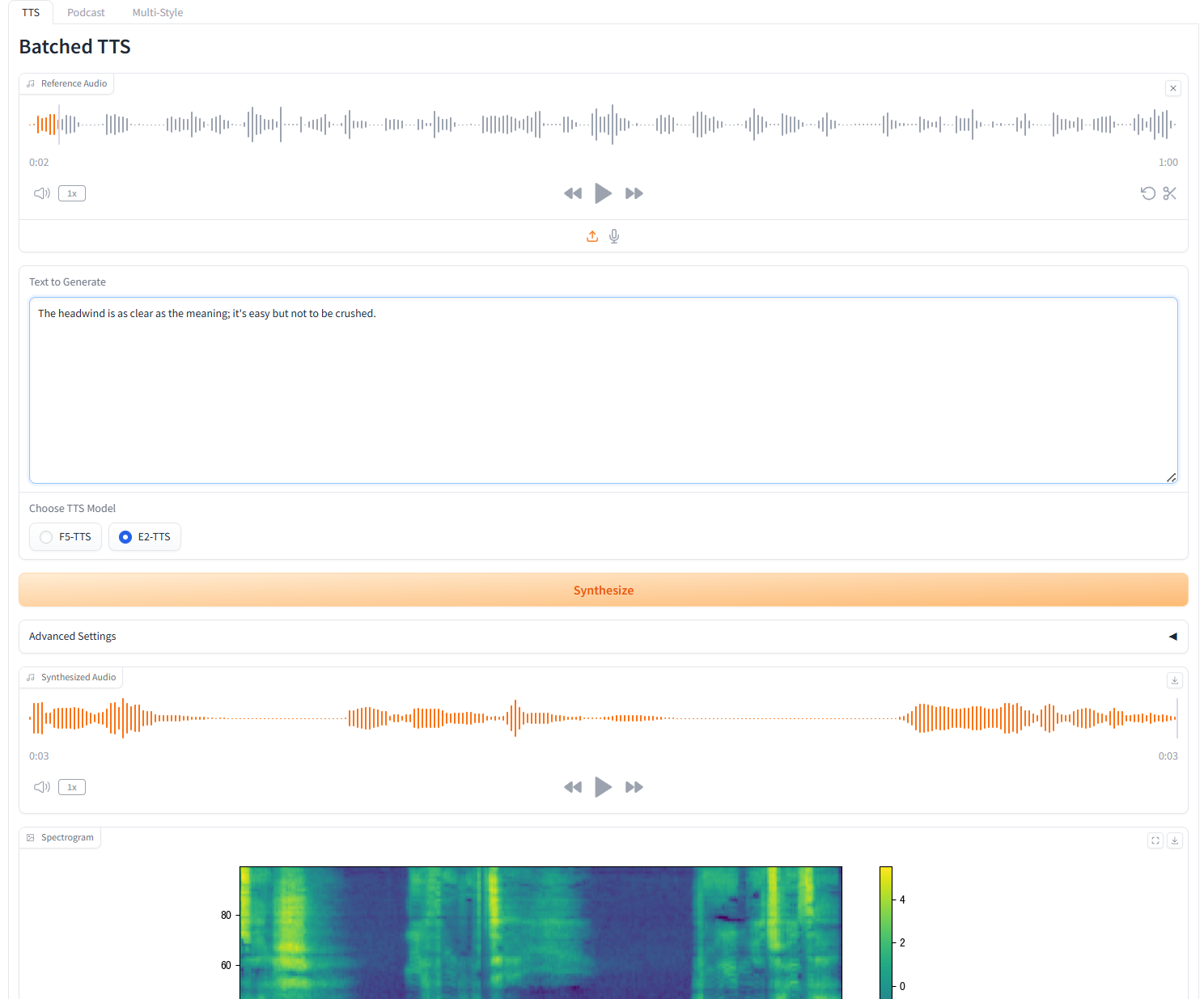The image size is (1204, 999).
Task: Download the spectrogram image
Action: tap(1175, 840)
